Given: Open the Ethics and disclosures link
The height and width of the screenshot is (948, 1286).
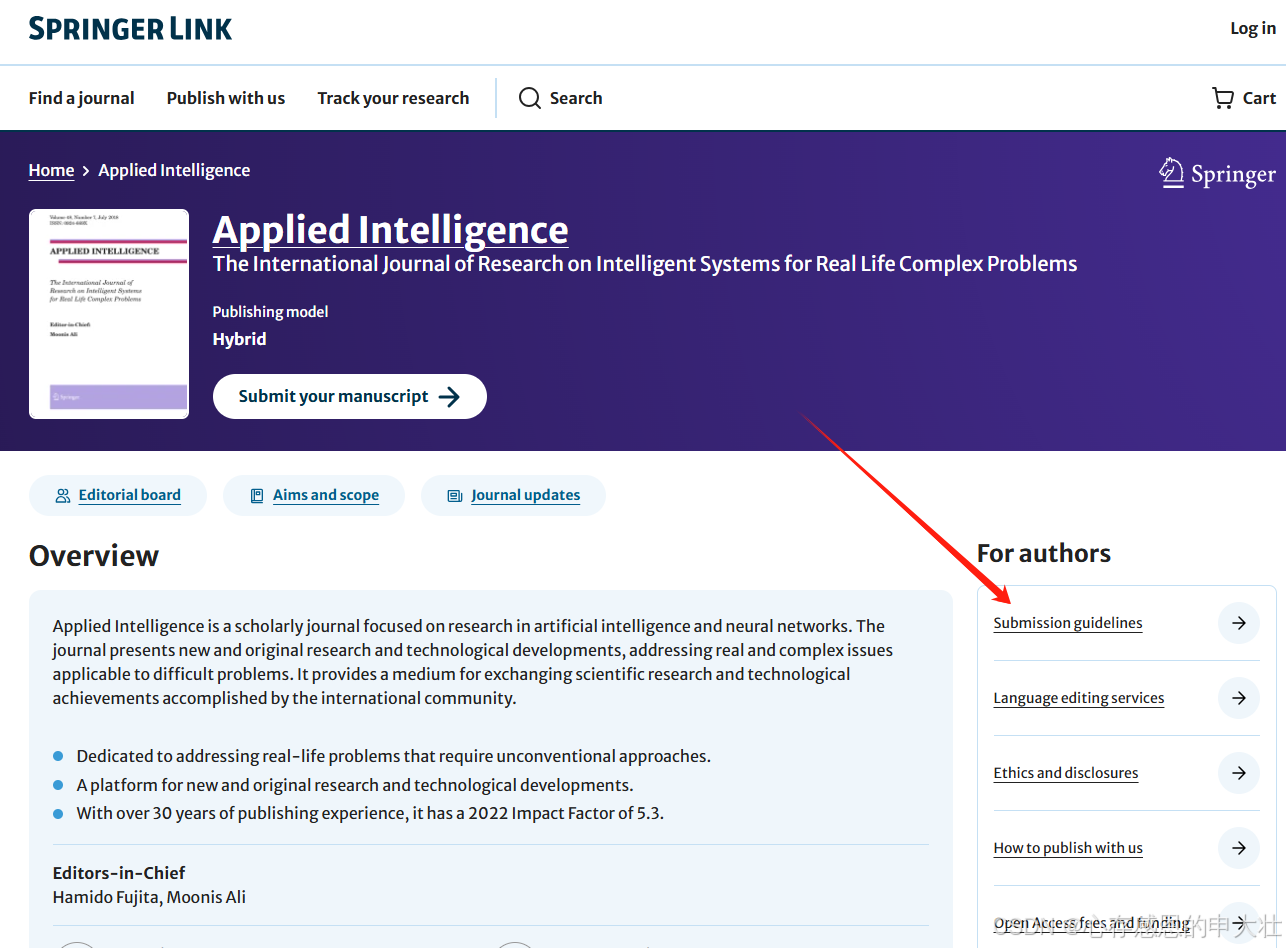Looking at the screenshot, I should [x=1066, y=773].
